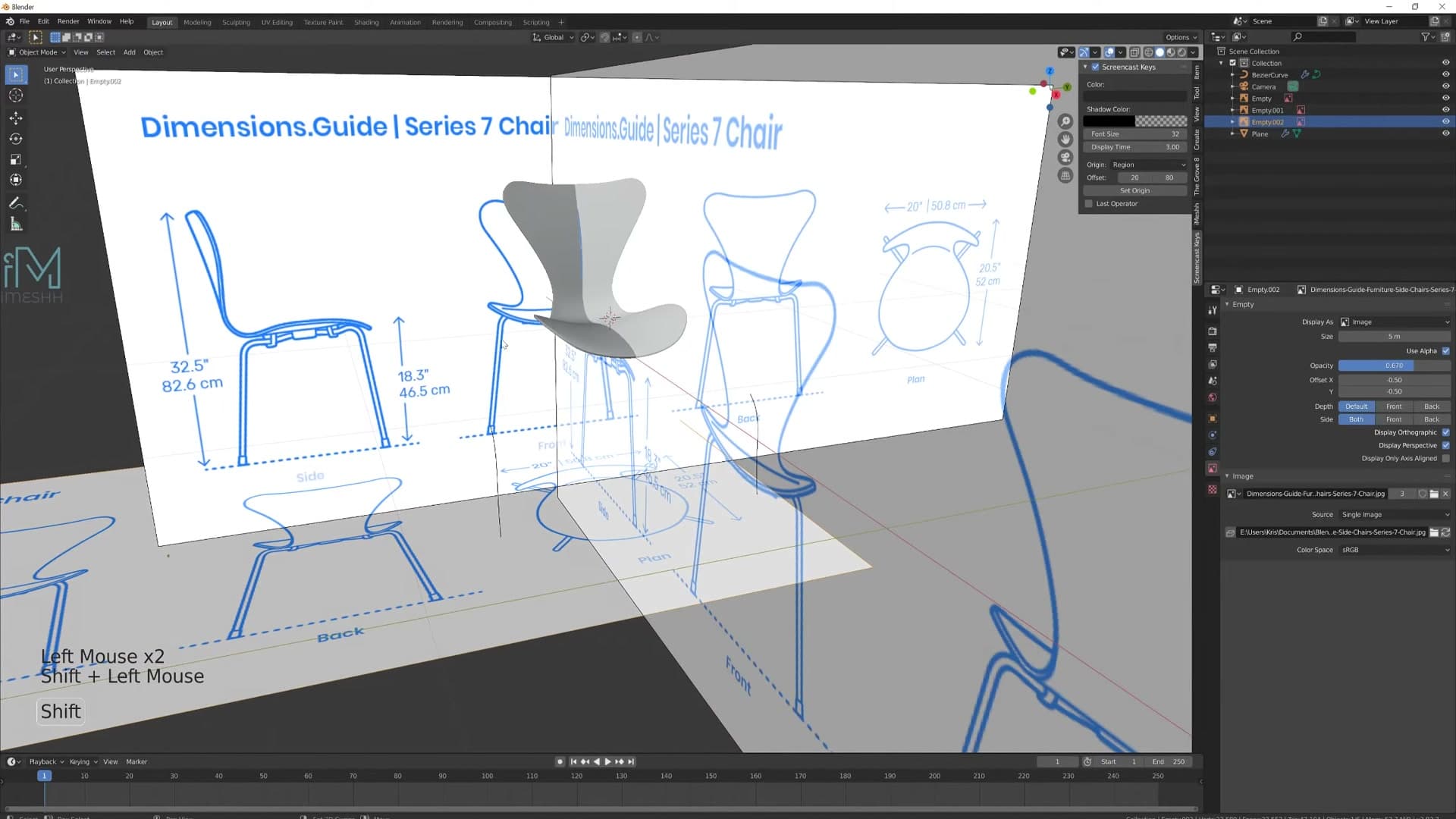
Task: Hide Plane with its eye icon
Action: pyautogui.click(x=1445, y=133)
